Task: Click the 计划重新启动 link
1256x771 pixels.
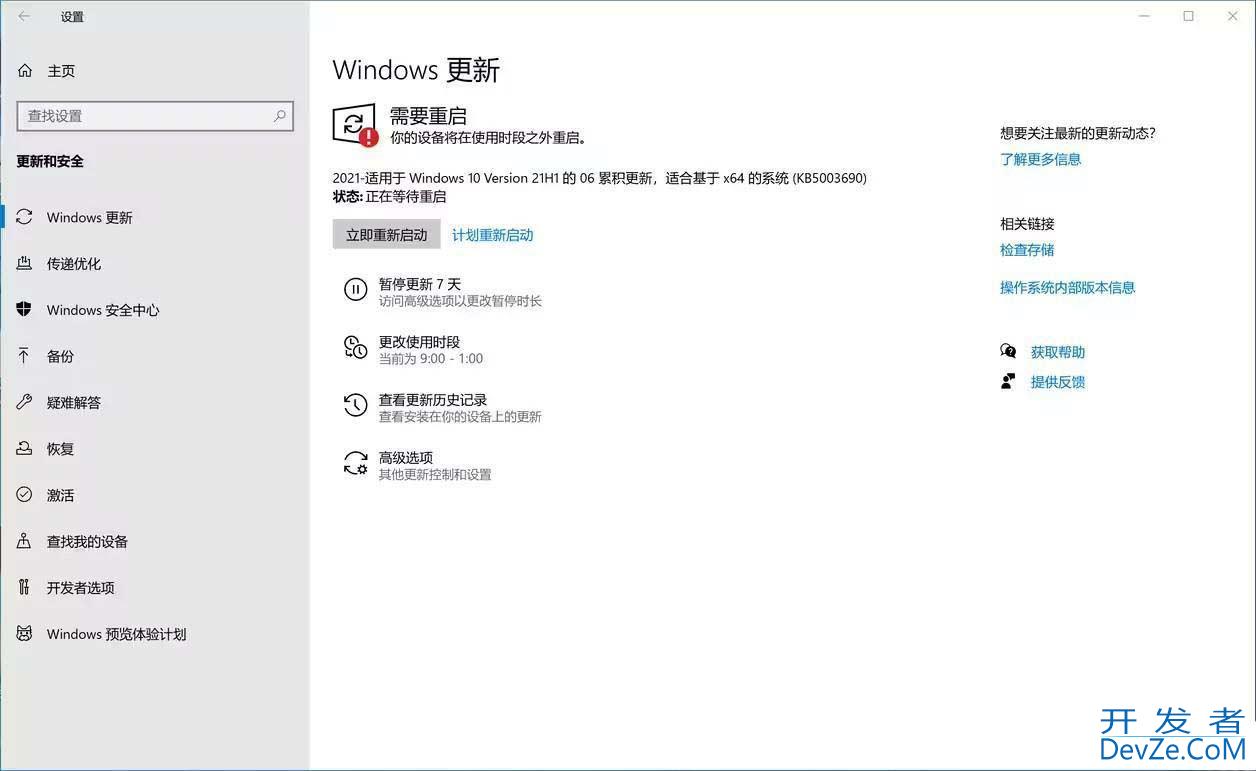Action: tap(492, 235)
